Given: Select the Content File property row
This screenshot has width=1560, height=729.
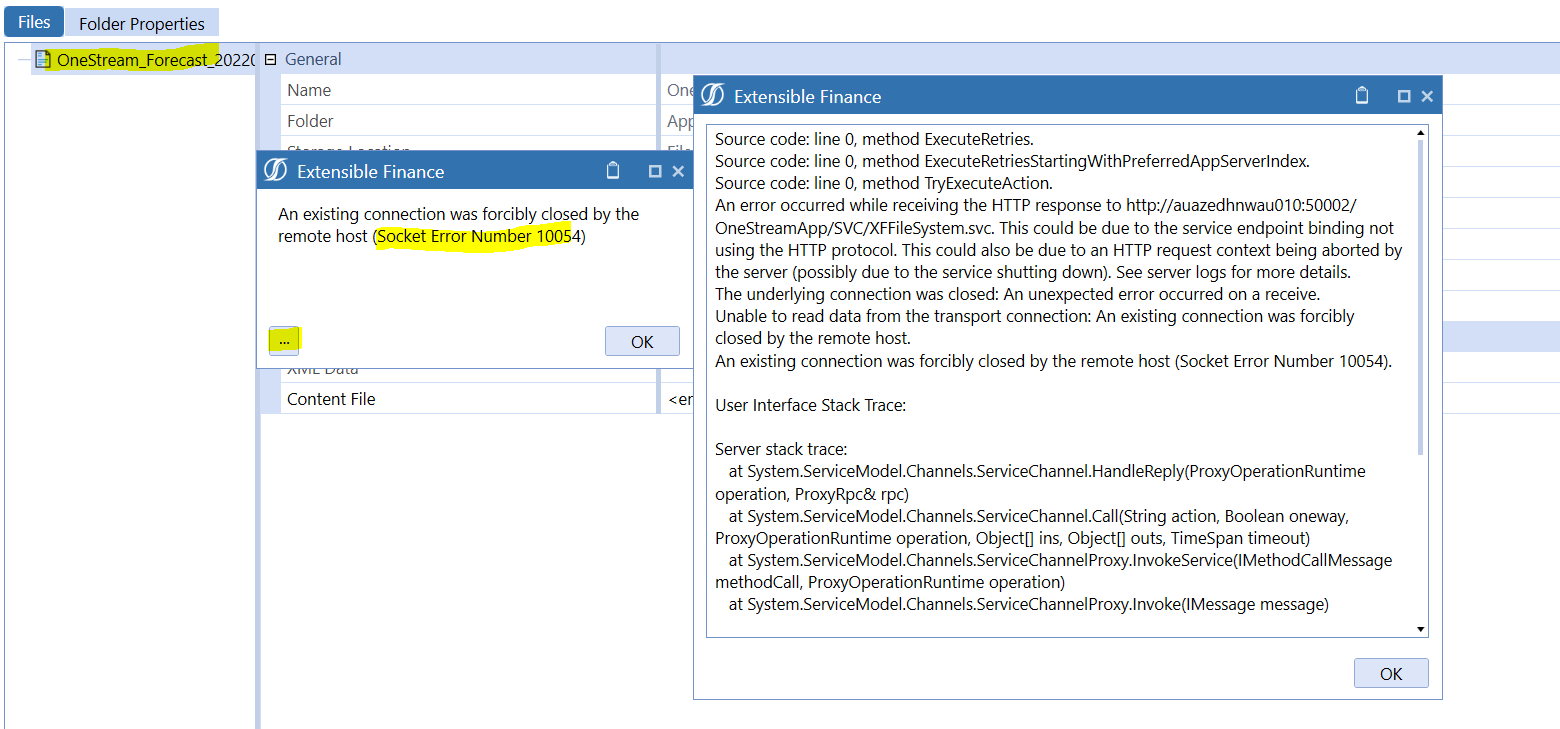Looking at the screenshot, I should pyautogui.click(x=331, y=399).
